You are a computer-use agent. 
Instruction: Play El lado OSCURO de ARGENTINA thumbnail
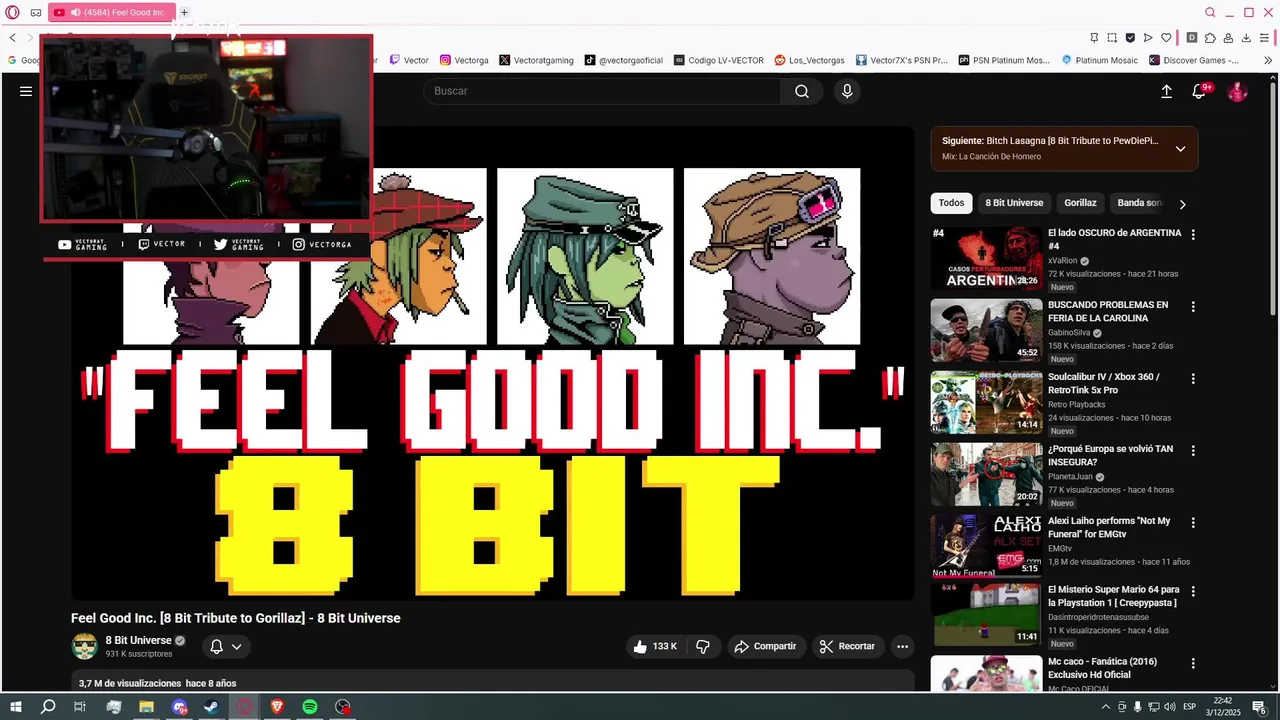click(x=986, y=258)
